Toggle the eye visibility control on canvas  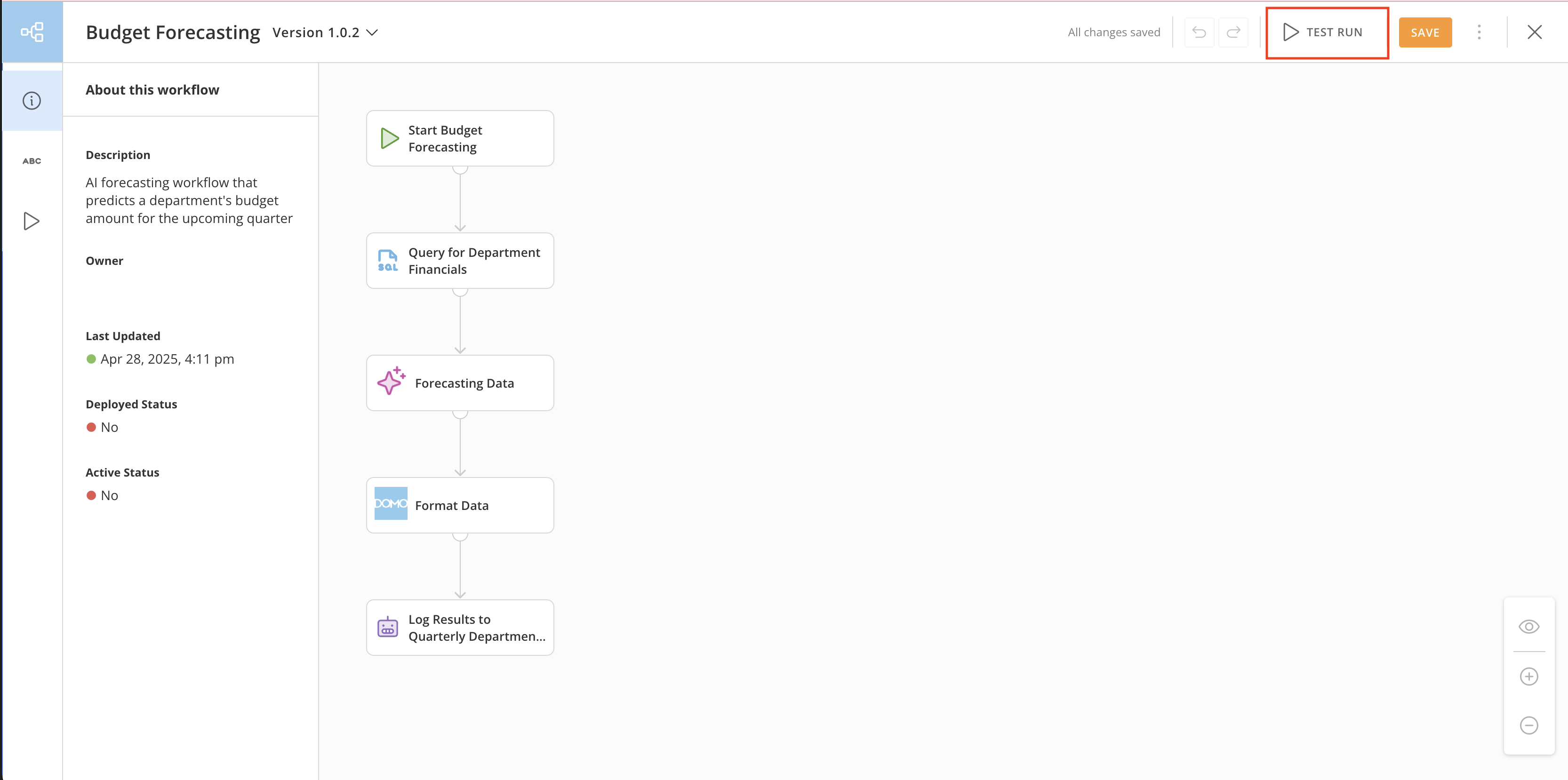click(1528, 627)
